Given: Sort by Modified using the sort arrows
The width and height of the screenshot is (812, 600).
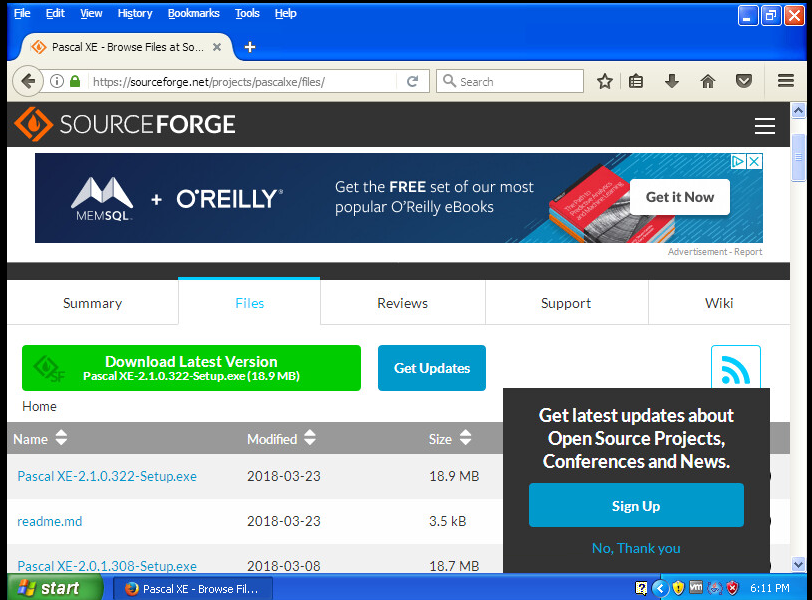Looking at the screenshot, I should pyautogui.click(x=310, y=437).
